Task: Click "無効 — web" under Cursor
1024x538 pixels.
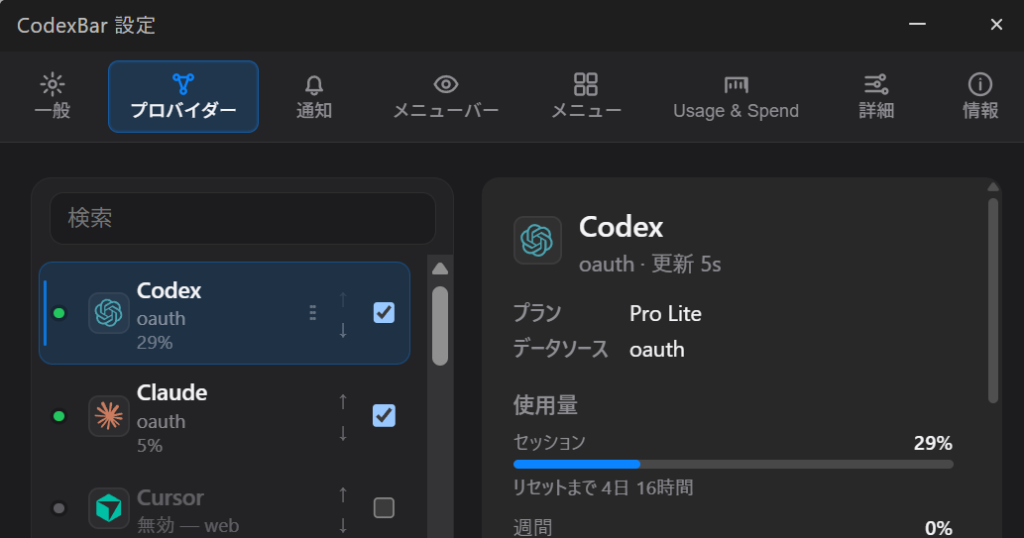Action: 188,526
